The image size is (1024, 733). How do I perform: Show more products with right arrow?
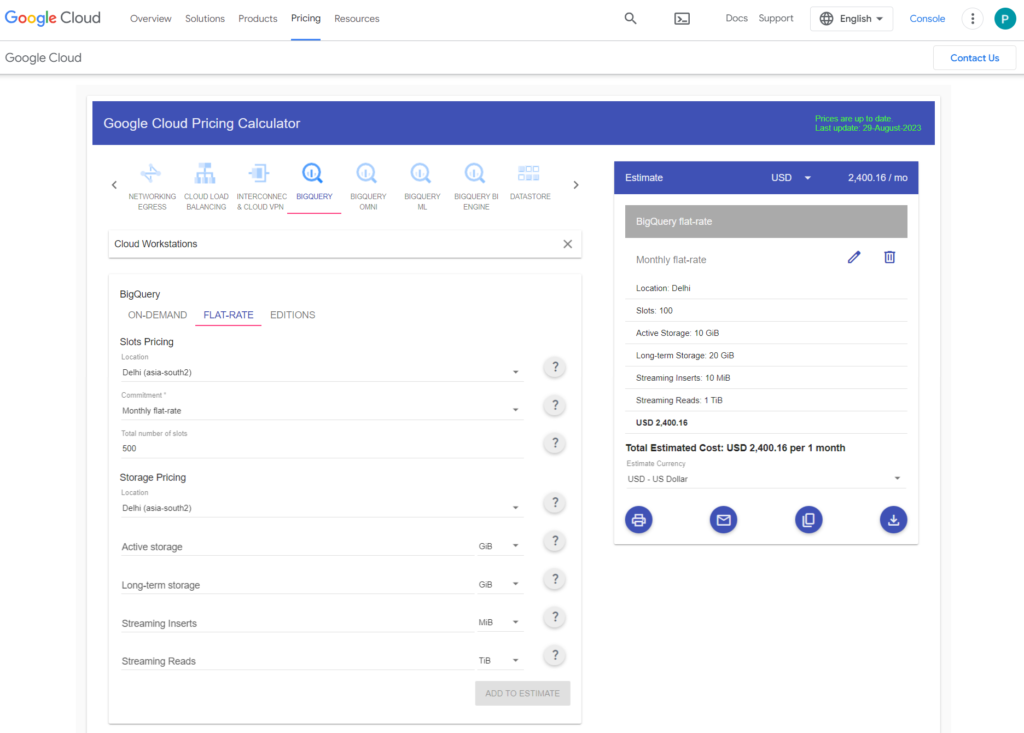(576, 185)
